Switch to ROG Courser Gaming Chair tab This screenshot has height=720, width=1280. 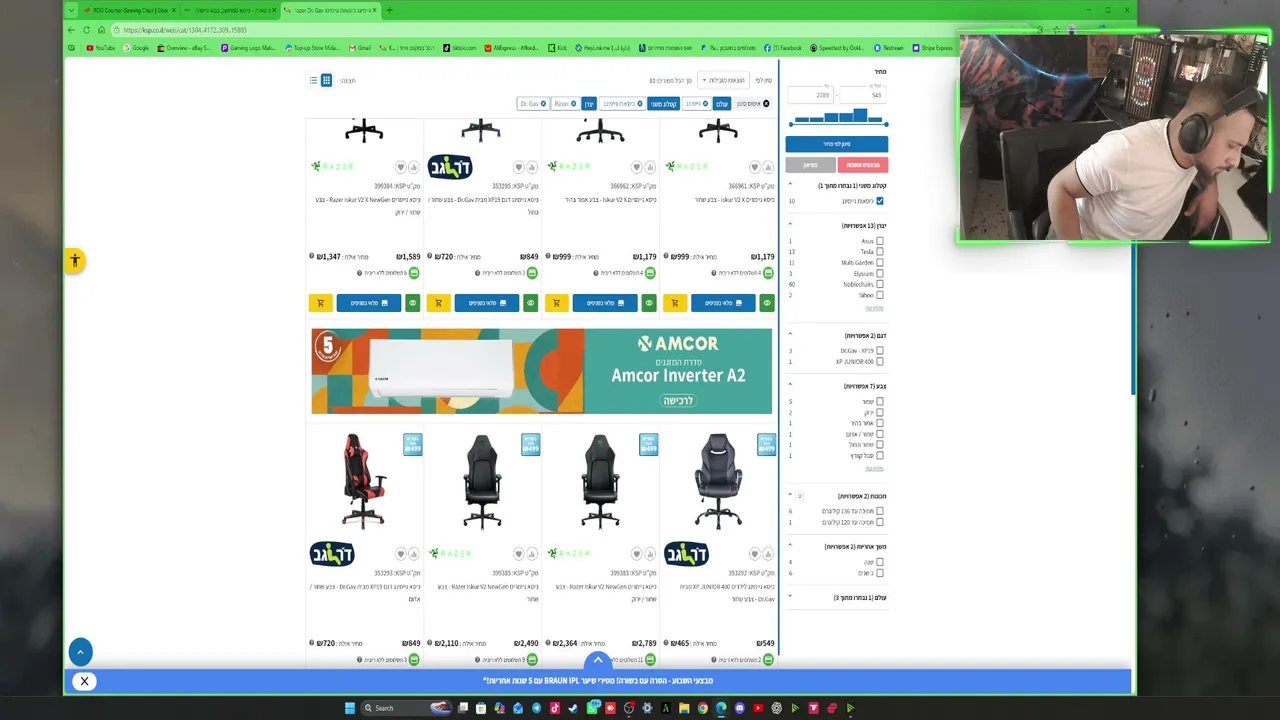pyautogui.click(x=129, y=10)
